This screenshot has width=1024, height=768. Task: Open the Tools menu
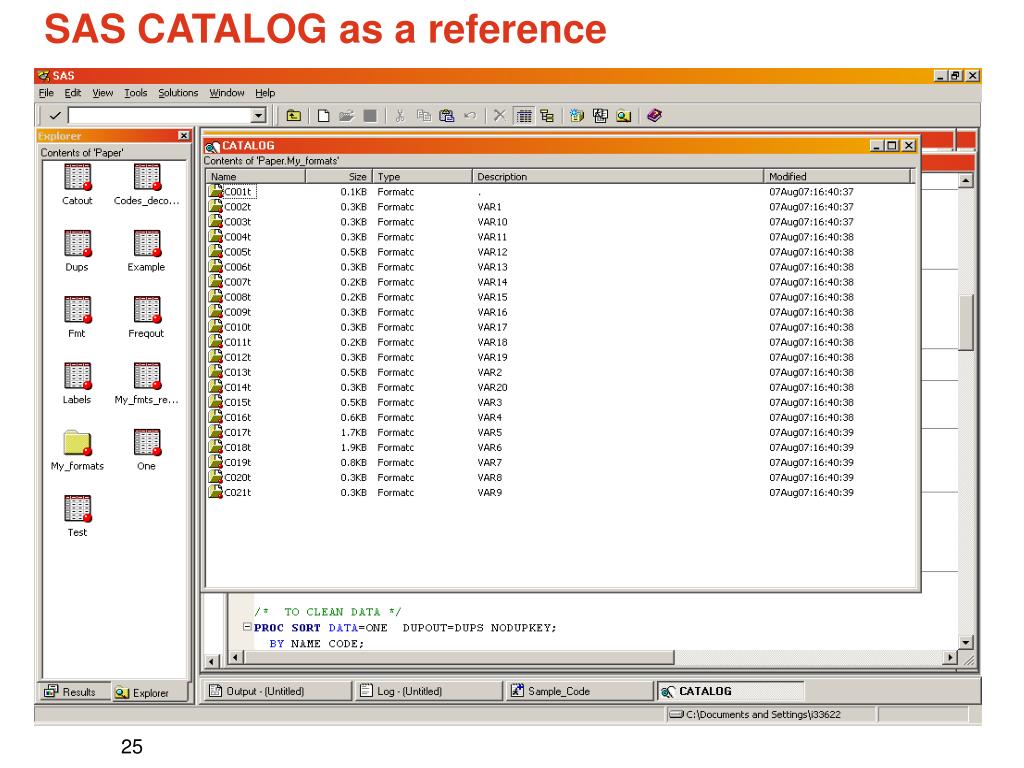136,93
